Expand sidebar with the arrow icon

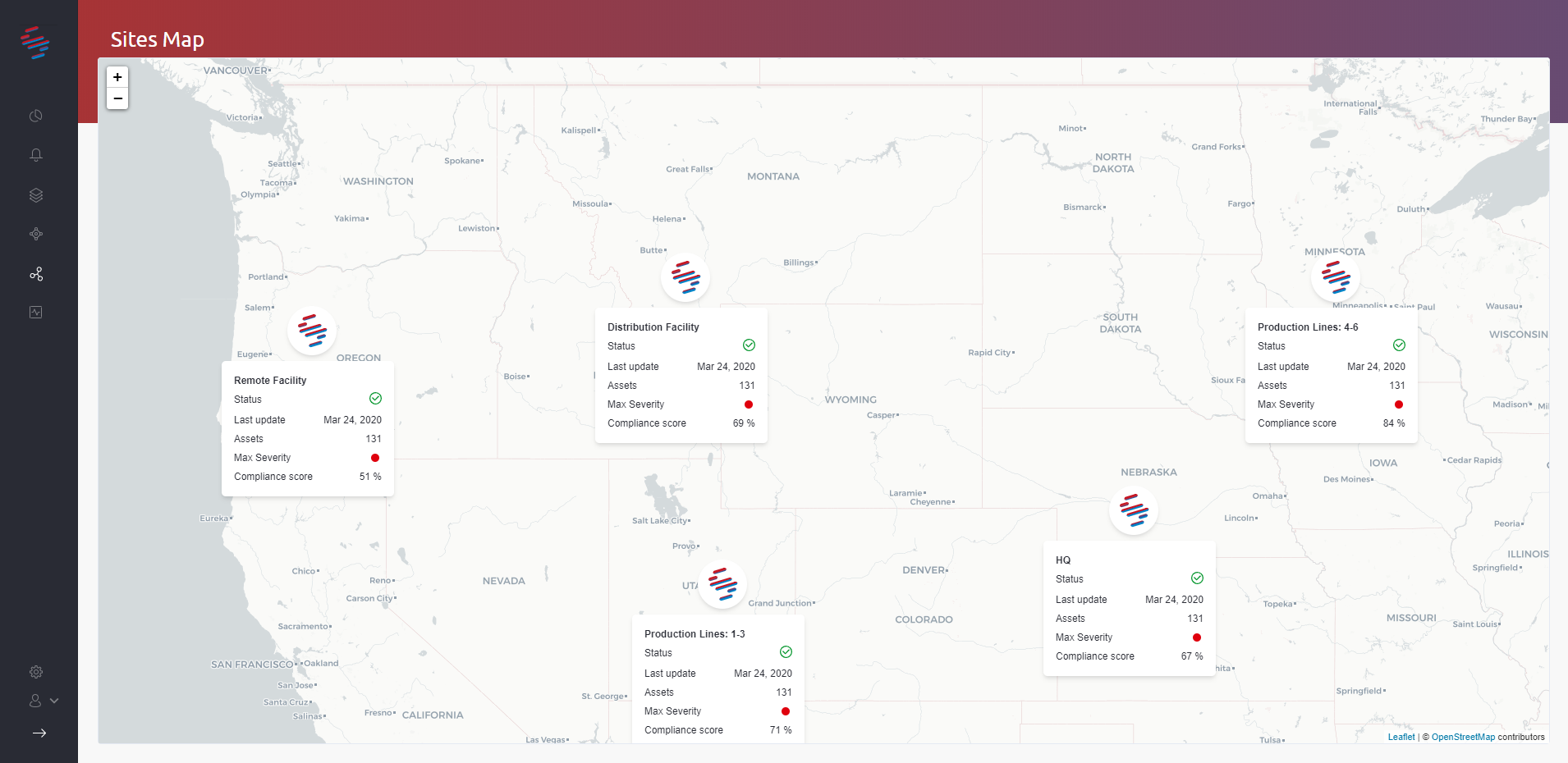39,733
